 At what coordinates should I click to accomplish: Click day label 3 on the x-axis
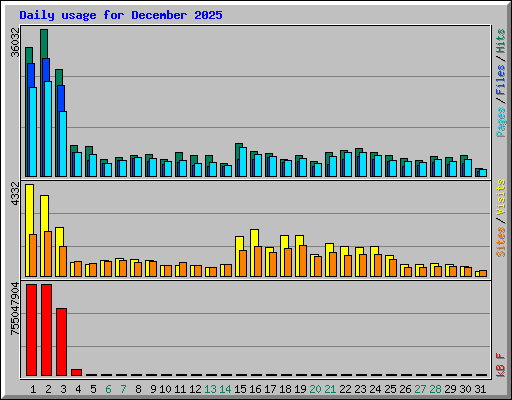[x=63, y=389]
